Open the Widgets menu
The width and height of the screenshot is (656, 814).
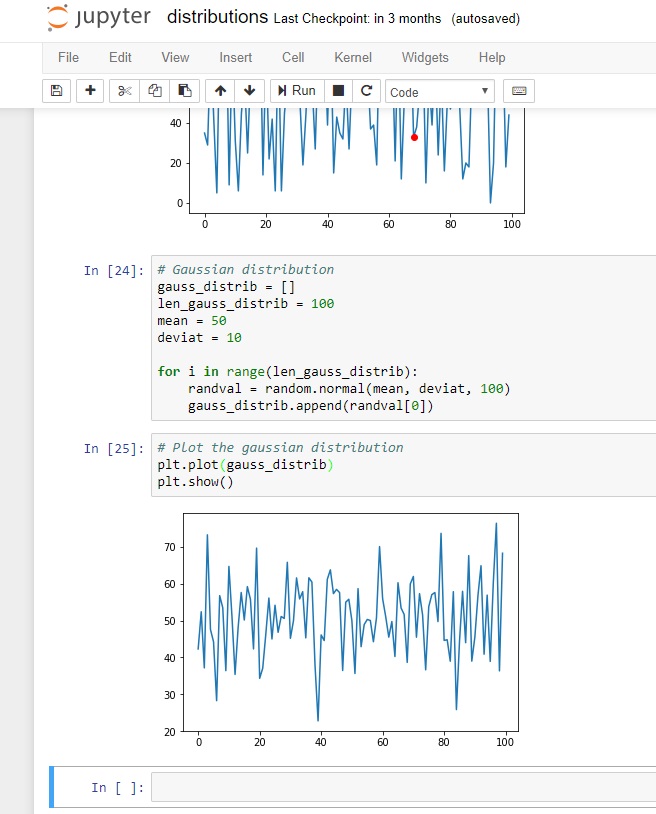coord(425,57)
